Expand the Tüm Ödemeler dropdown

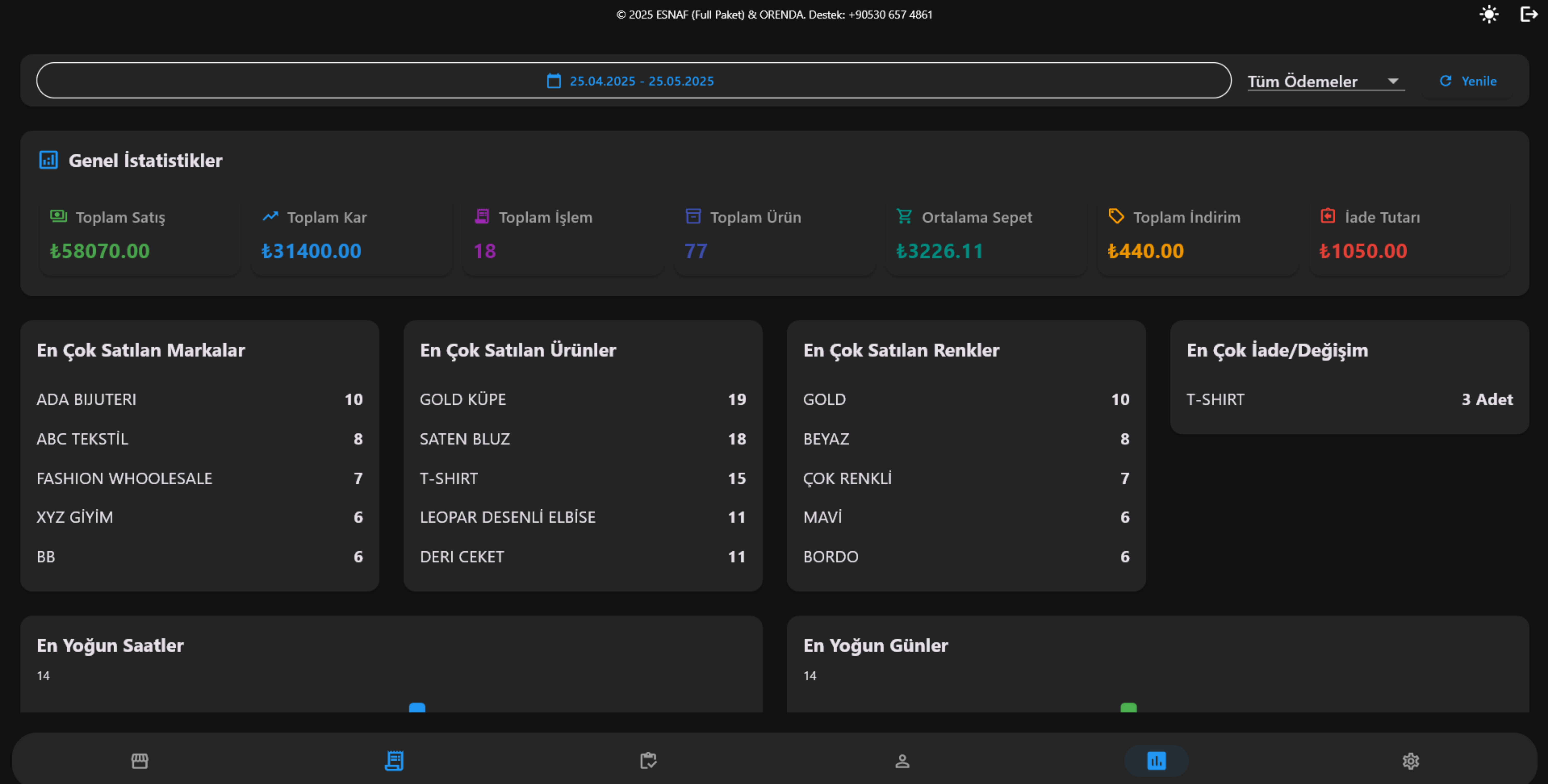[1303, 81]
